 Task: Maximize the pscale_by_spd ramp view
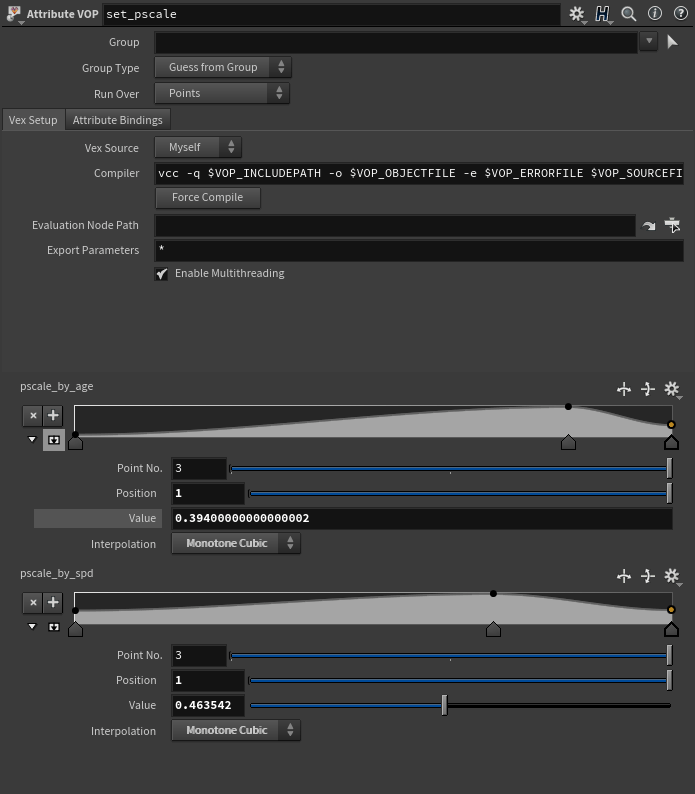(x=53, y=627)
